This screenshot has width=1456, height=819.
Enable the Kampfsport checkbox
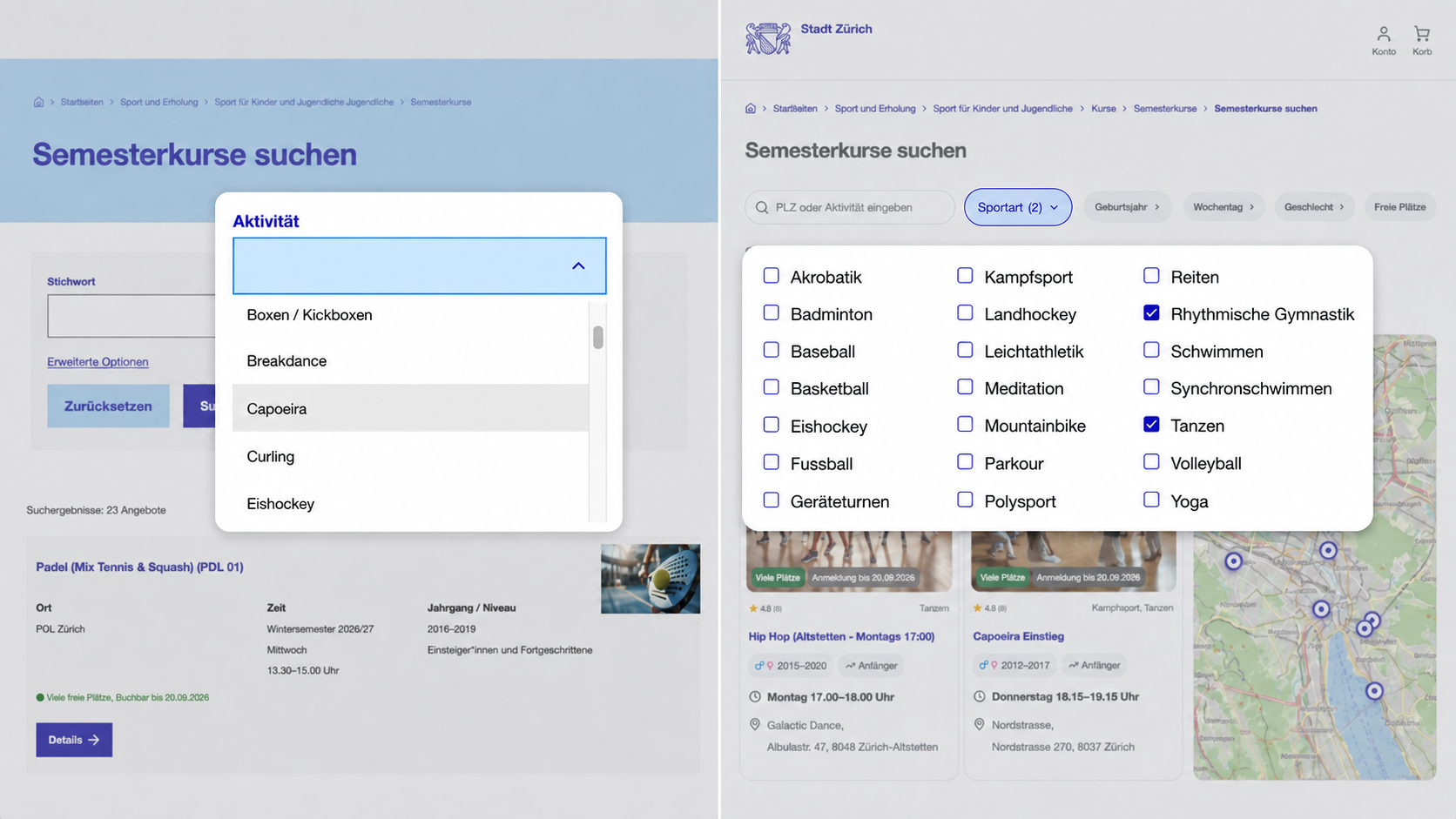click(x=965, y=276)
